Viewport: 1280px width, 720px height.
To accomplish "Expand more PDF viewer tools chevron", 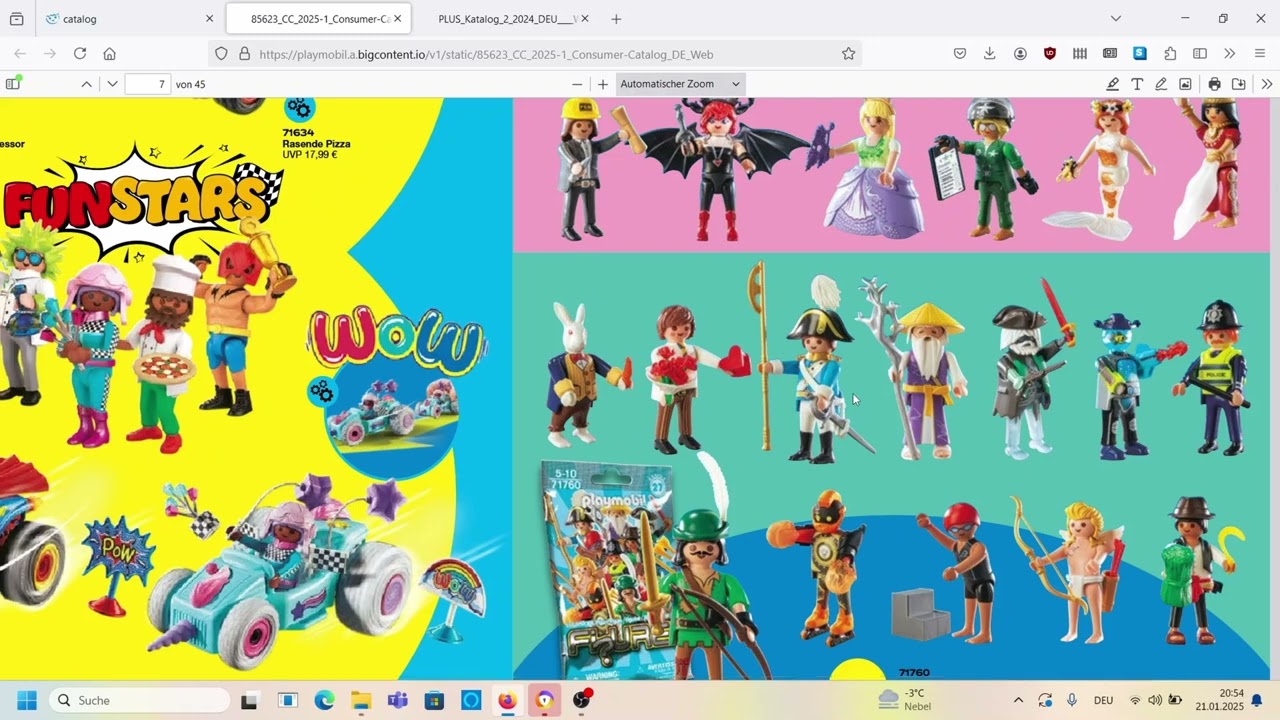I will pos(1266,84).
